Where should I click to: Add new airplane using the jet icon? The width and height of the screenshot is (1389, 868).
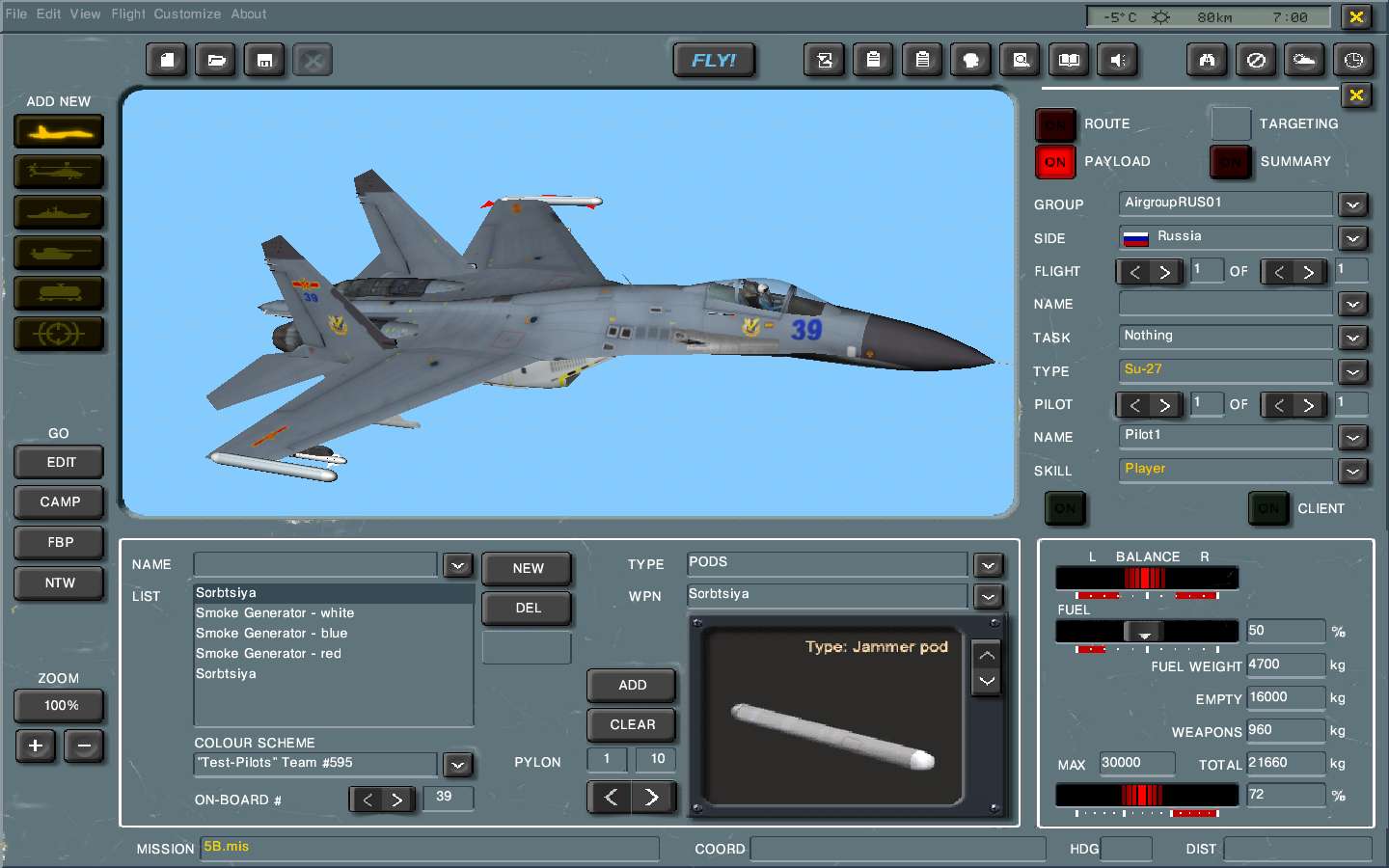[59, 132]
